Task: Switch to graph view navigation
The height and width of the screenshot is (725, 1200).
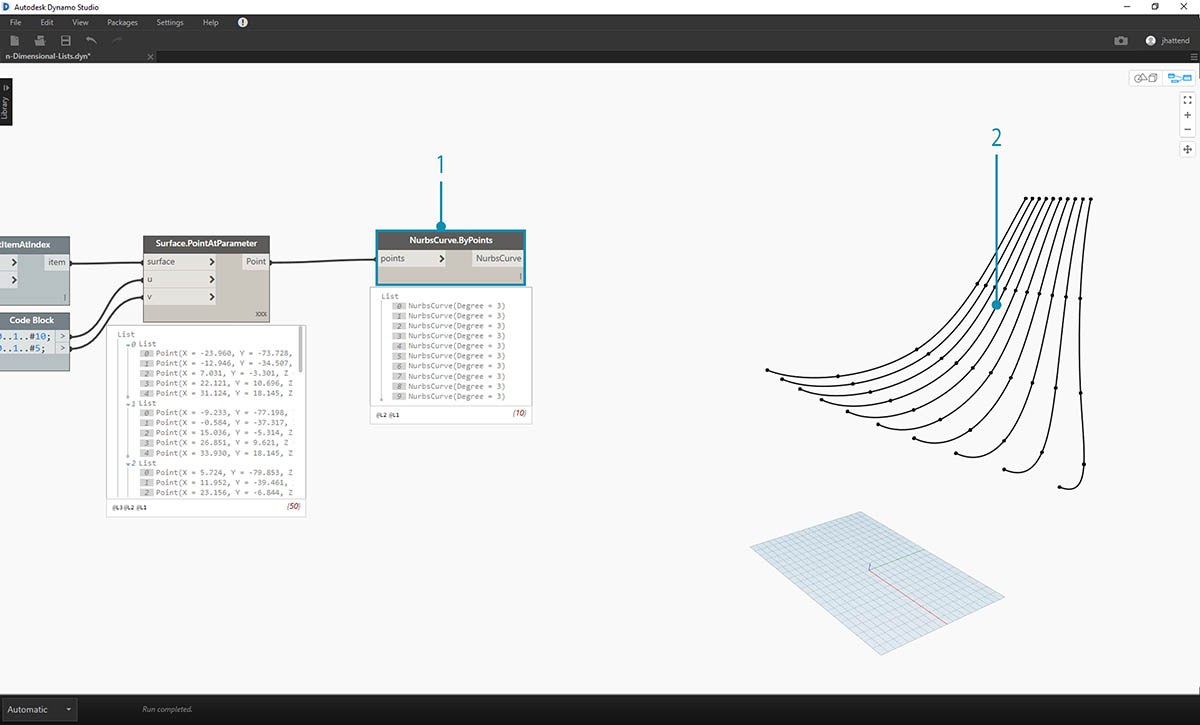Action: click(1179, 78)
